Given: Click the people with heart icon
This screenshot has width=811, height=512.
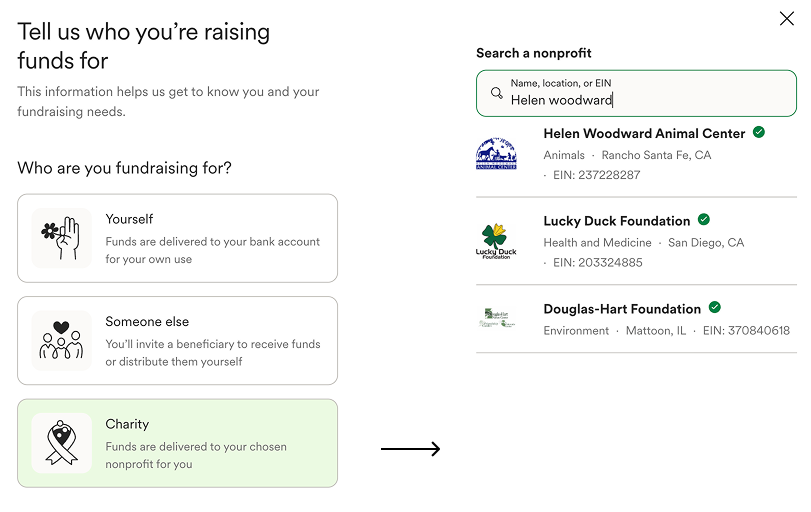Looking at the screenshot, I should pos(61,340).
